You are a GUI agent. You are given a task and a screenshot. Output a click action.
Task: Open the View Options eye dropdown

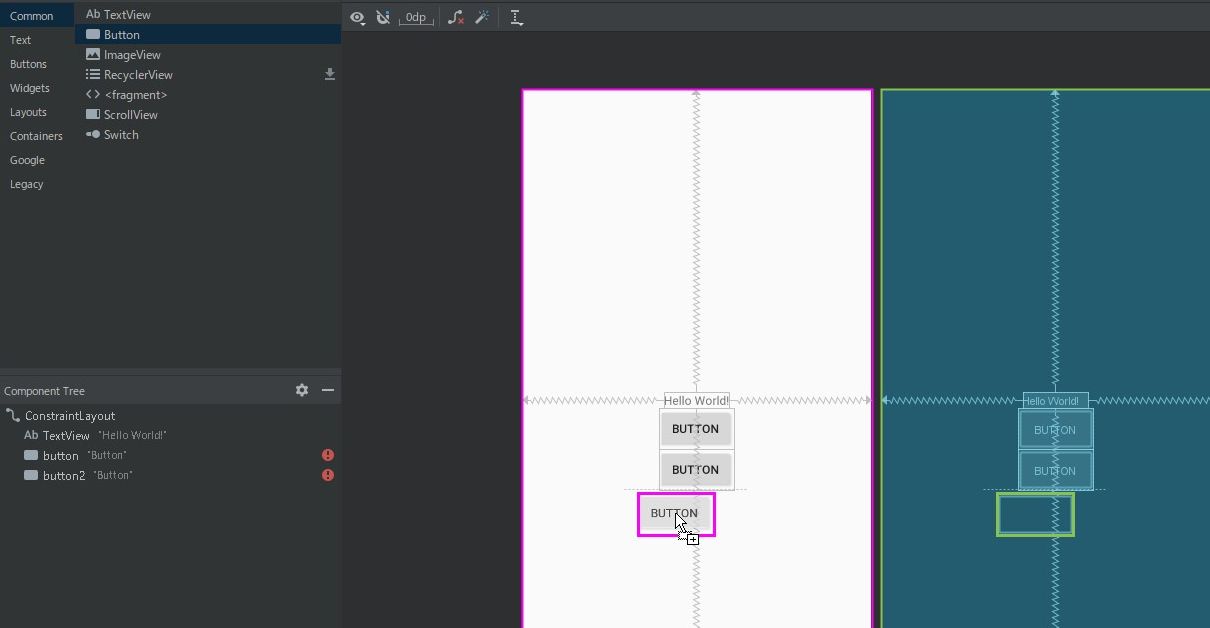357,17
